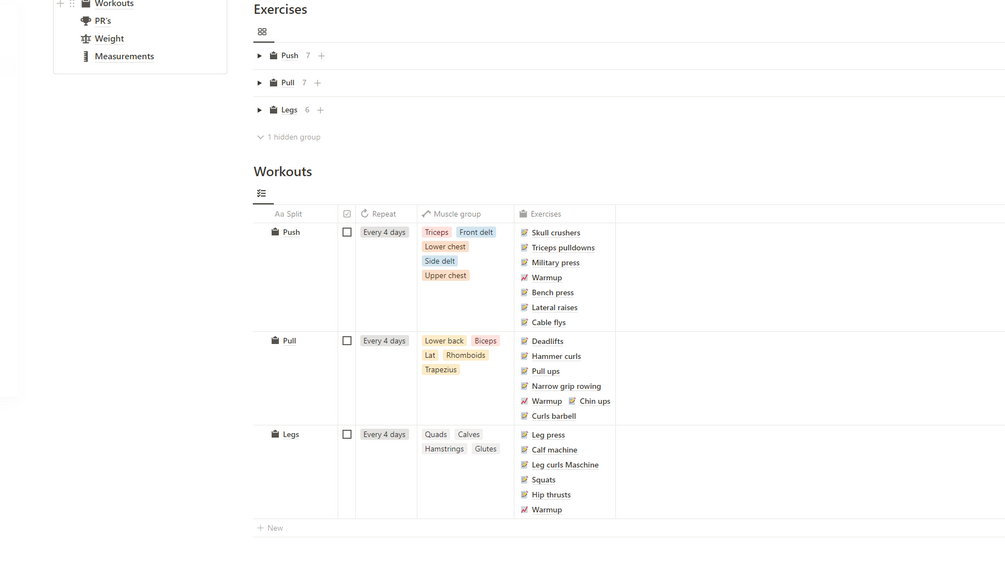The image size is (1005, 565).
Task: Click the trophy icon beside PR's
Action: click(x=86, y=21)
